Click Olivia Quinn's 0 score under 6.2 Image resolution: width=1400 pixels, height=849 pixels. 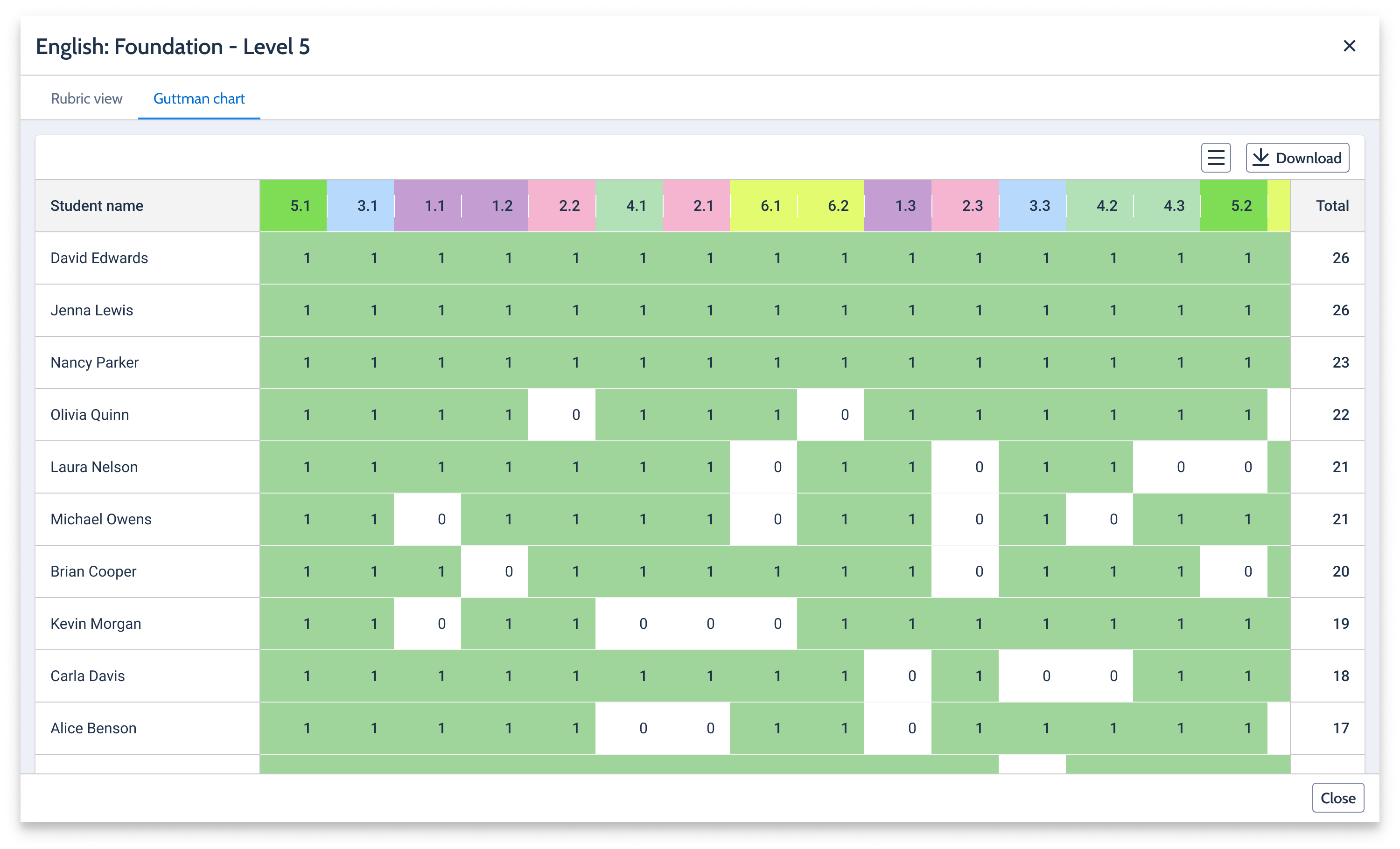[x=831, y=415]
